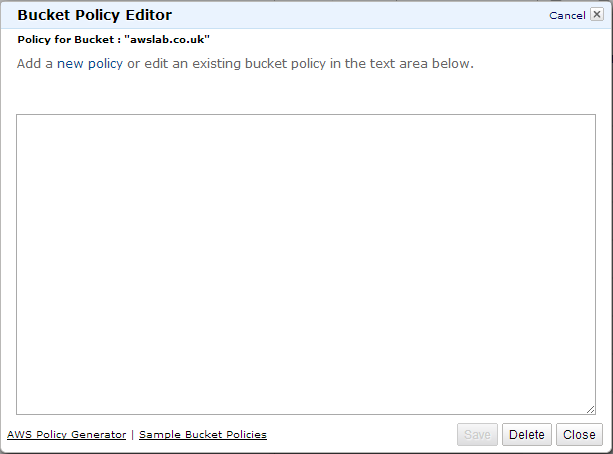Click blank space between instructions and text area
Viewport: 613px width, 454px height.
[x=306, y=94]
